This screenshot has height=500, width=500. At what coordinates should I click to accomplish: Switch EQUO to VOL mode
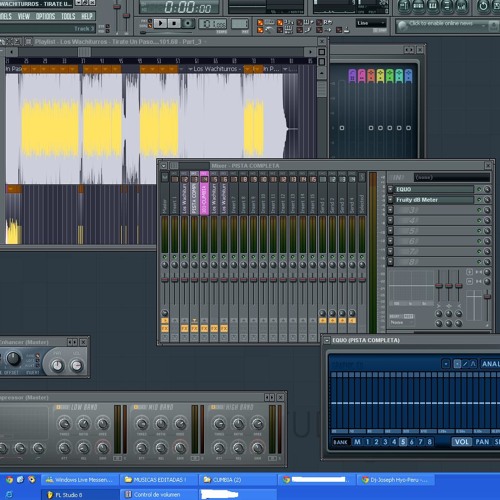462,442
